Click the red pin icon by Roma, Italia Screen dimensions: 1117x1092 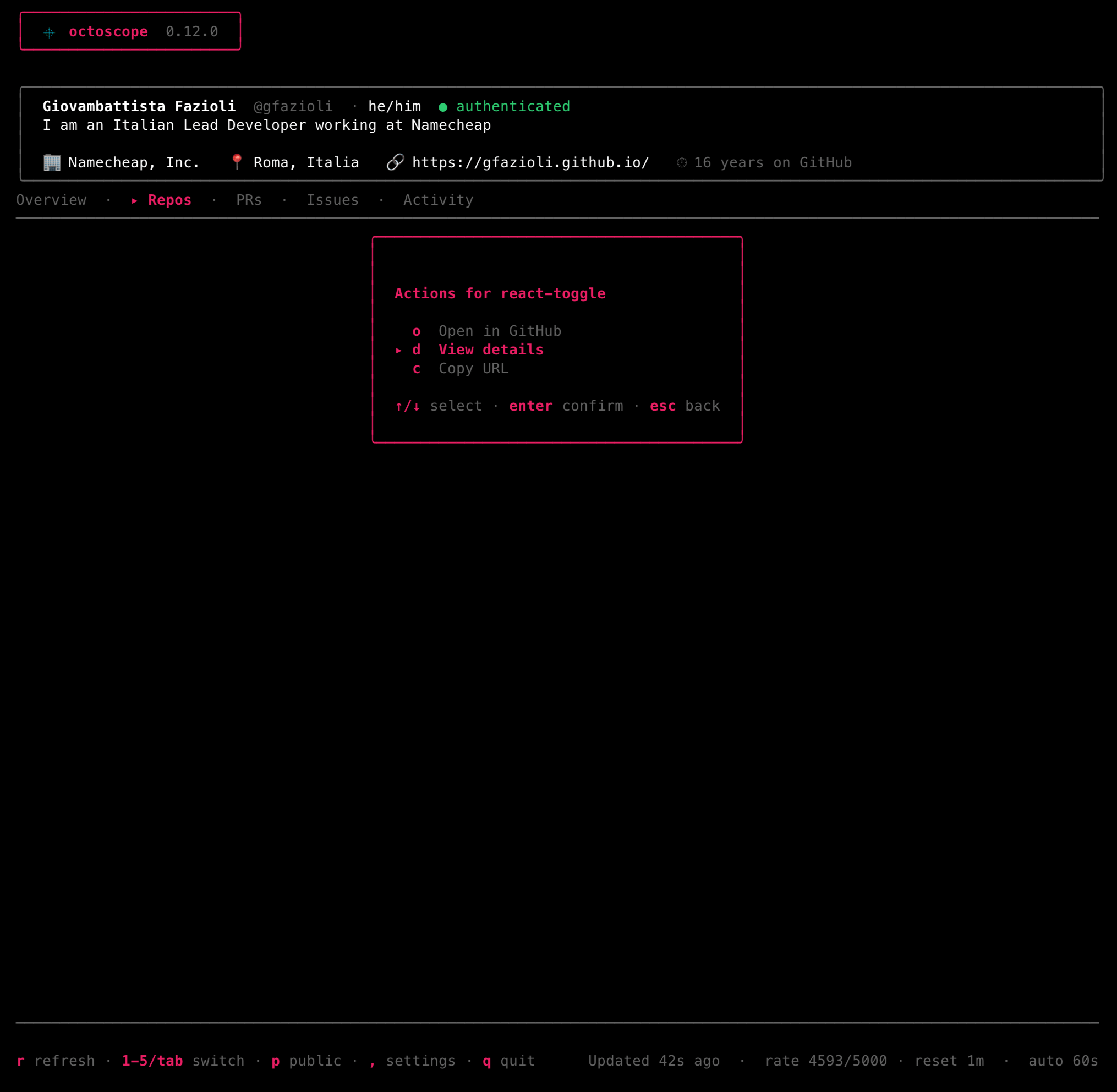(237, 162)
